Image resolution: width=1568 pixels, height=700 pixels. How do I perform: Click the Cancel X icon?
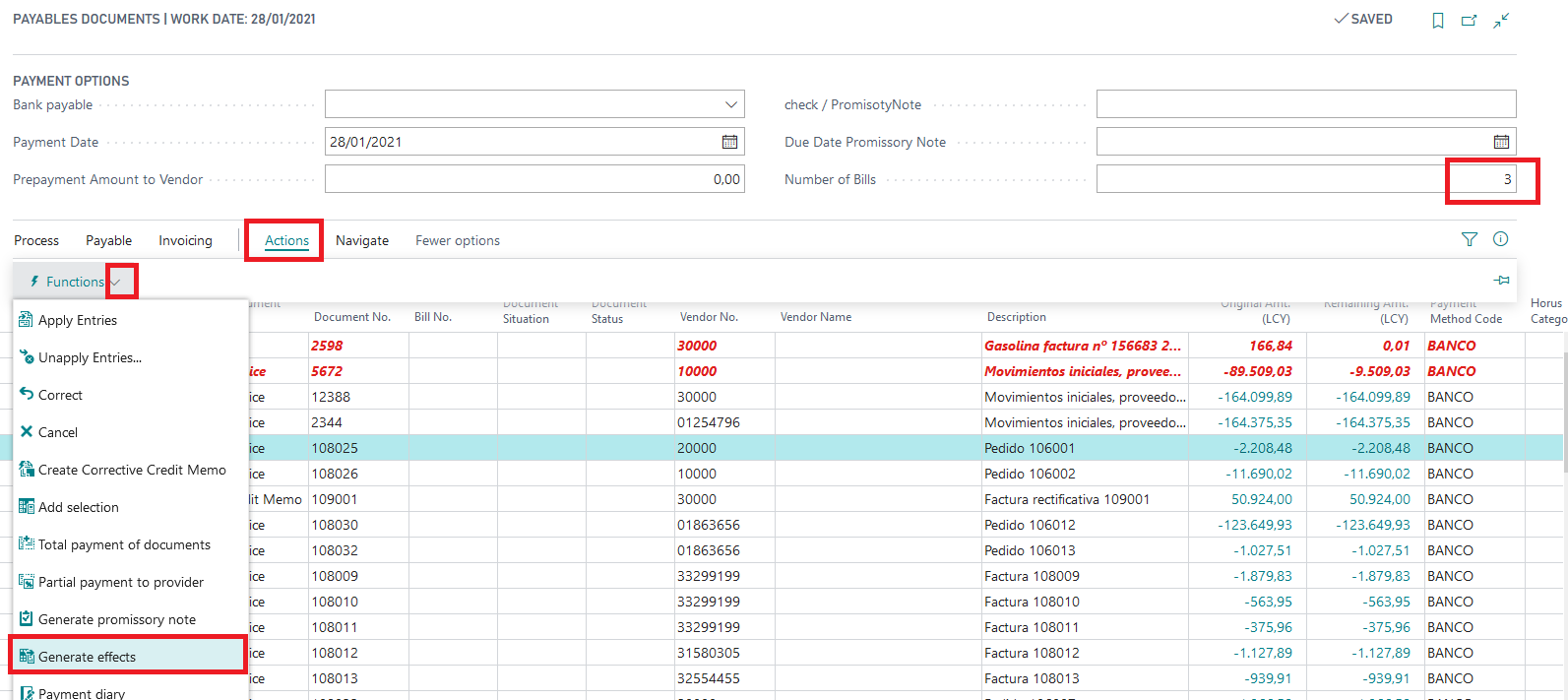tap(27, 431)
